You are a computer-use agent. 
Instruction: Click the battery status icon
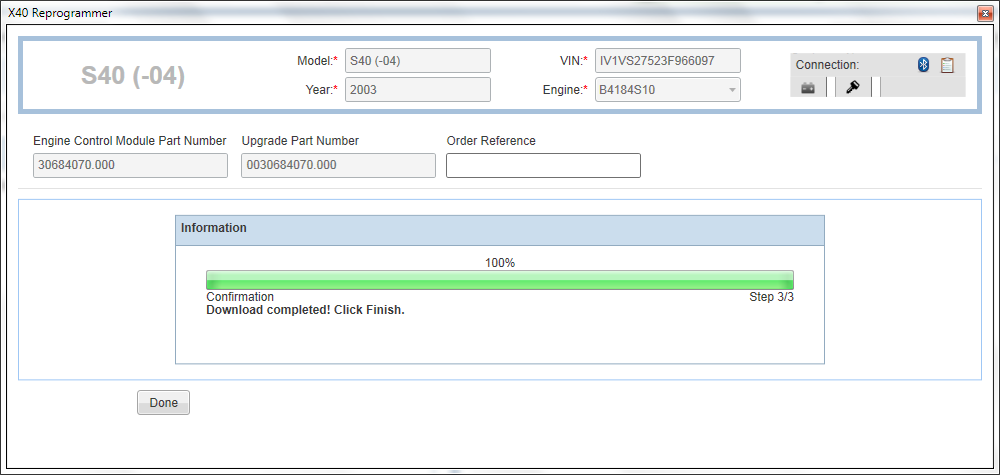[x=808, y=88]
